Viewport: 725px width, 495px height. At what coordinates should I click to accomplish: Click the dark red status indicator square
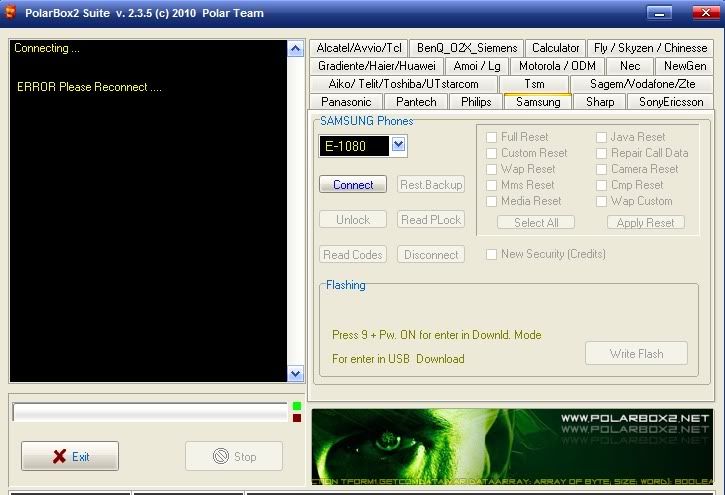[297, 418]
